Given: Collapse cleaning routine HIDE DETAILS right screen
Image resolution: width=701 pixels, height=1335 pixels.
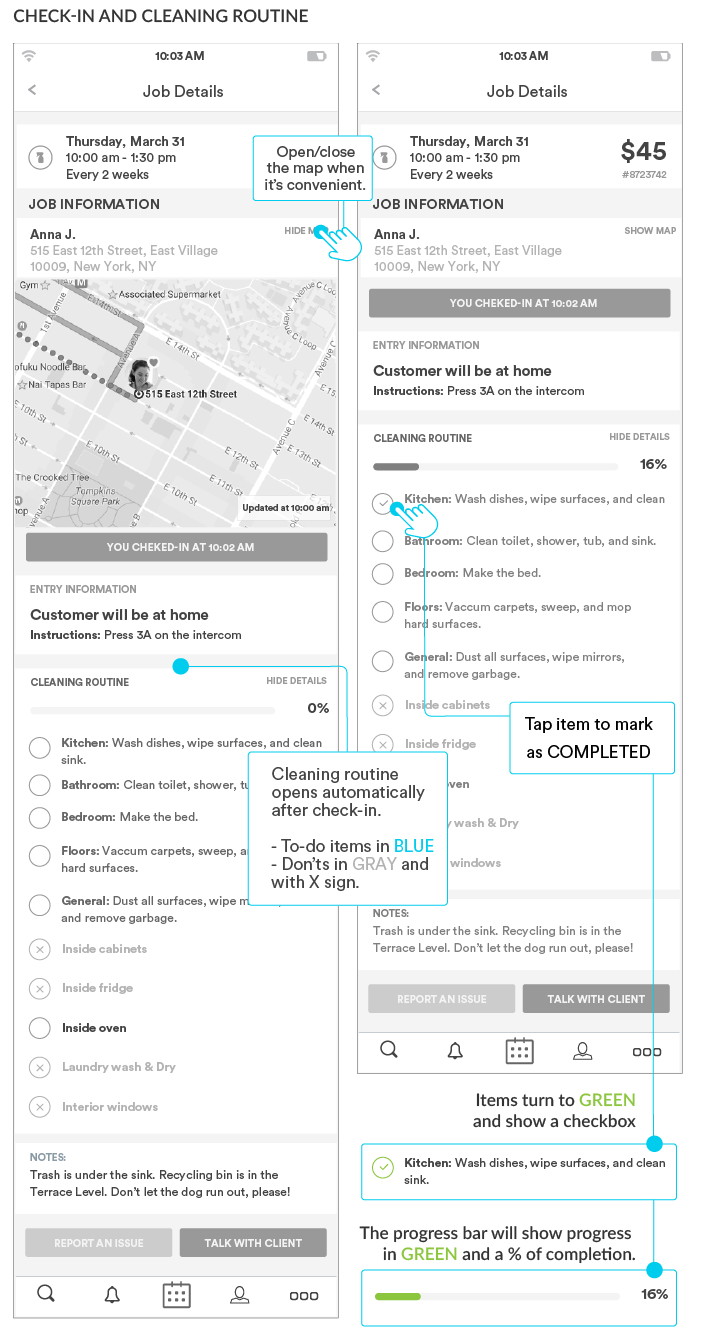Looking at the screenshot, I should pyautogui.click(x=639, y=437).
